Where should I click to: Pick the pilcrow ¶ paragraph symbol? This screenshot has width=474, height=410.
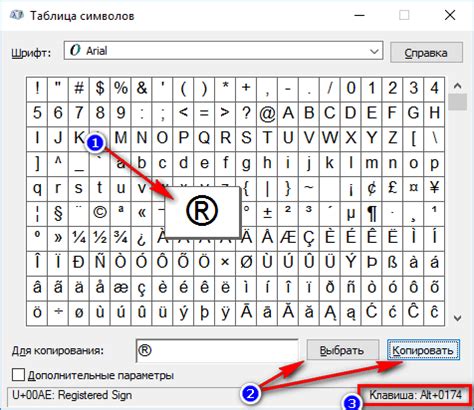[x=372, y=212]
